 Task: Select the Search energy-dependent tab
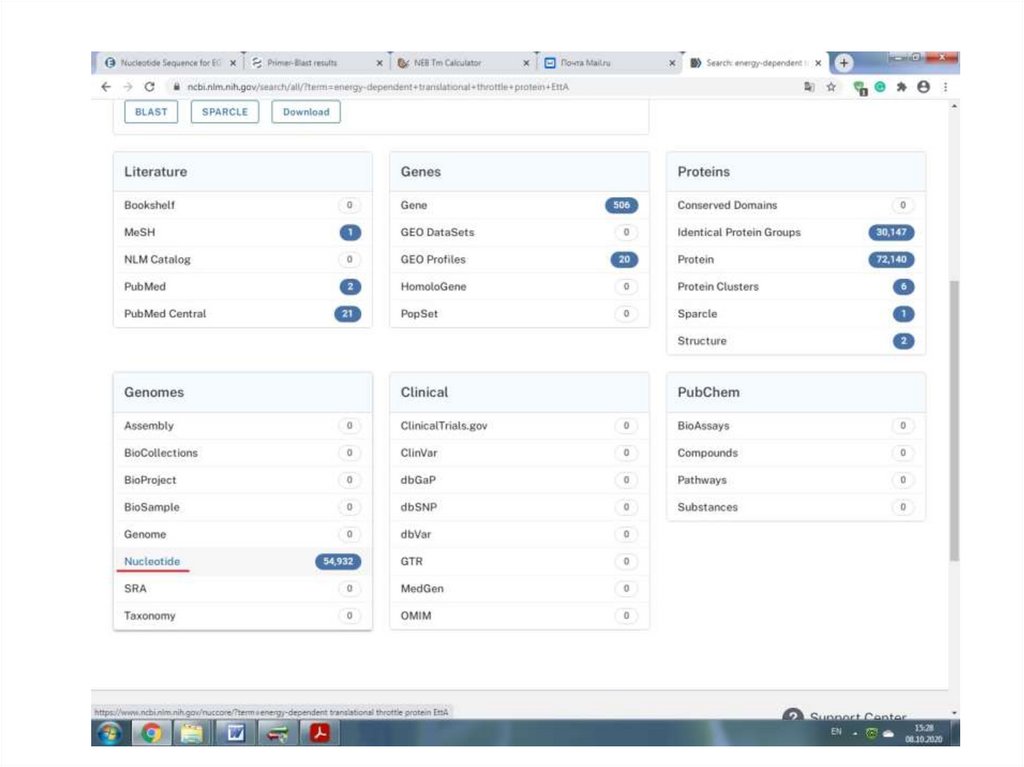click(754, 63)
